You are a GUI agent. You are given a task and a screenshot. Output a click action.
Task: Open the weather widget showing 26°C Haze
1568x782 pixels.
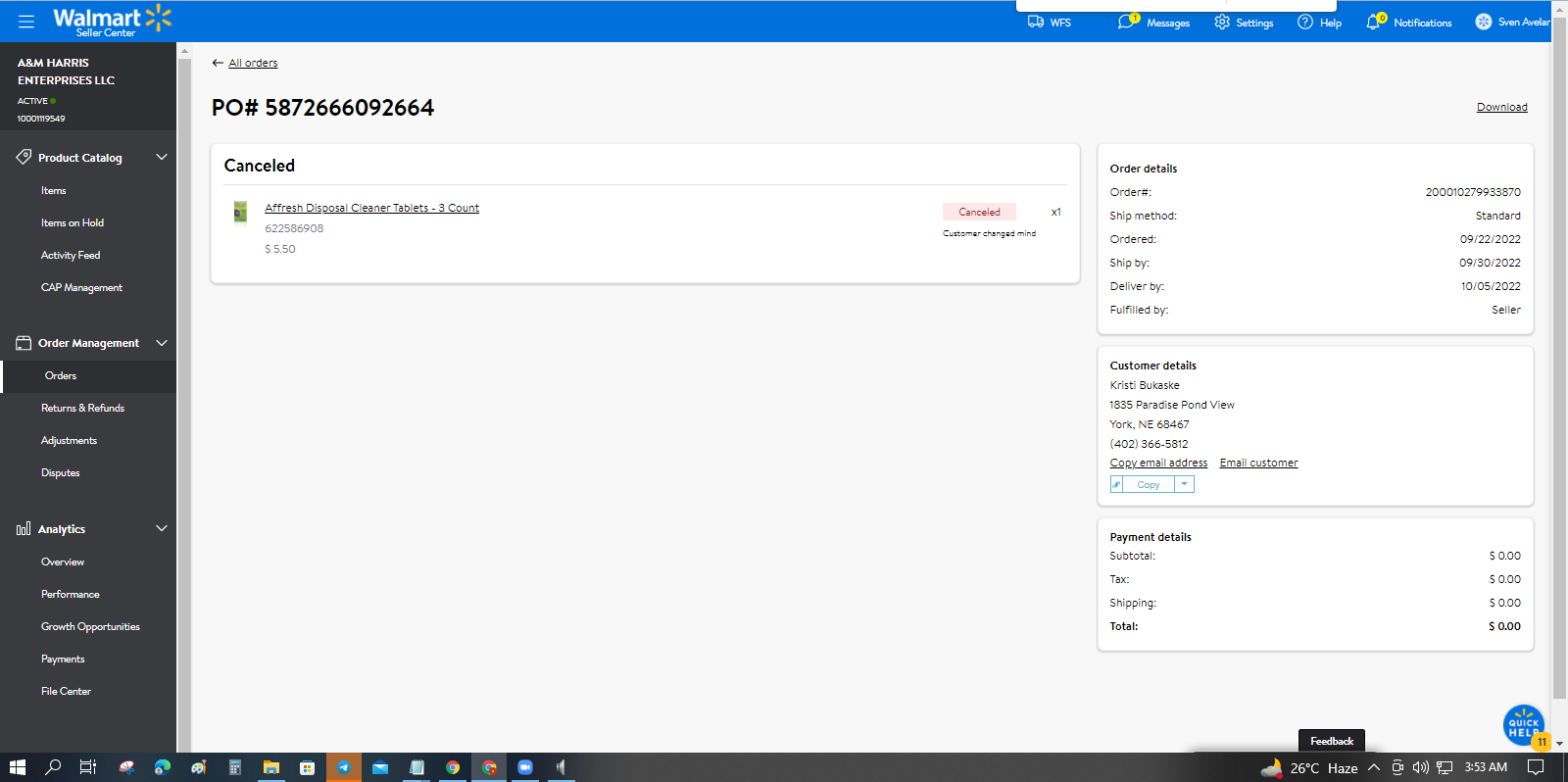[1309, 767]
